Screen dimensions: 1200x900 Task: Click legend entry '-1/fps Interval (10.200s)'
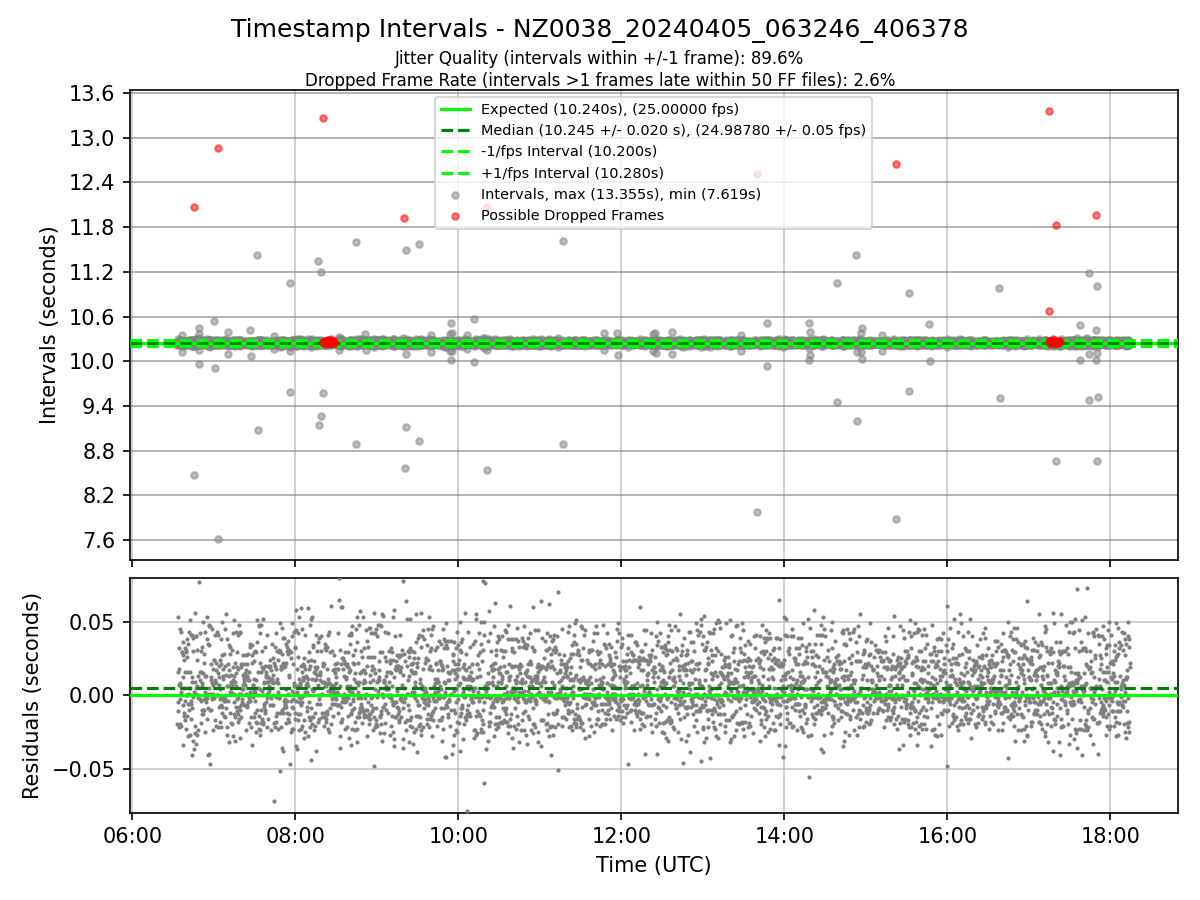[x=569, y=151]
